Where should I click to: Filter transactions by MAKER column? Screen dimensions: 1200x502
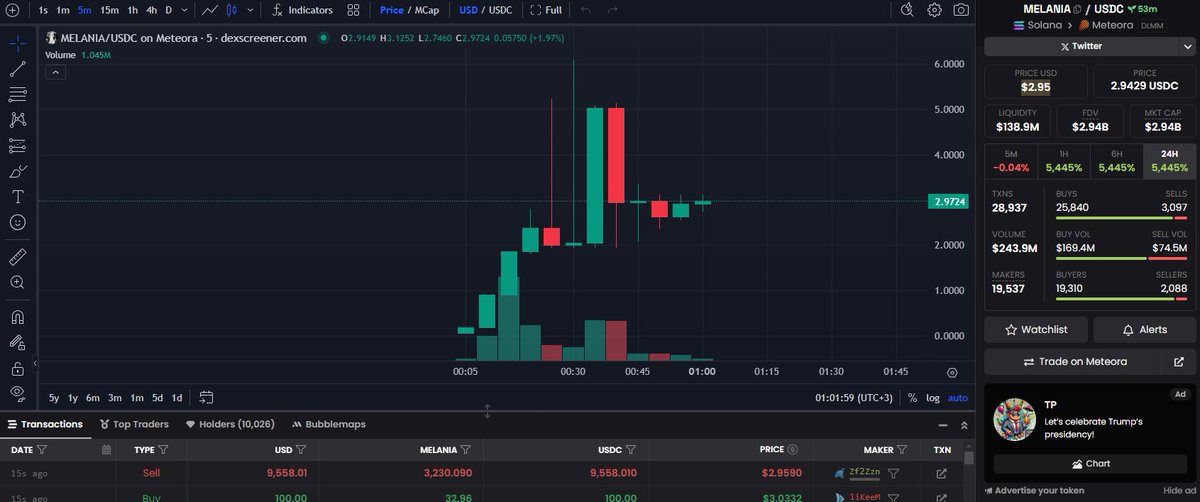(x=902, y=450)
